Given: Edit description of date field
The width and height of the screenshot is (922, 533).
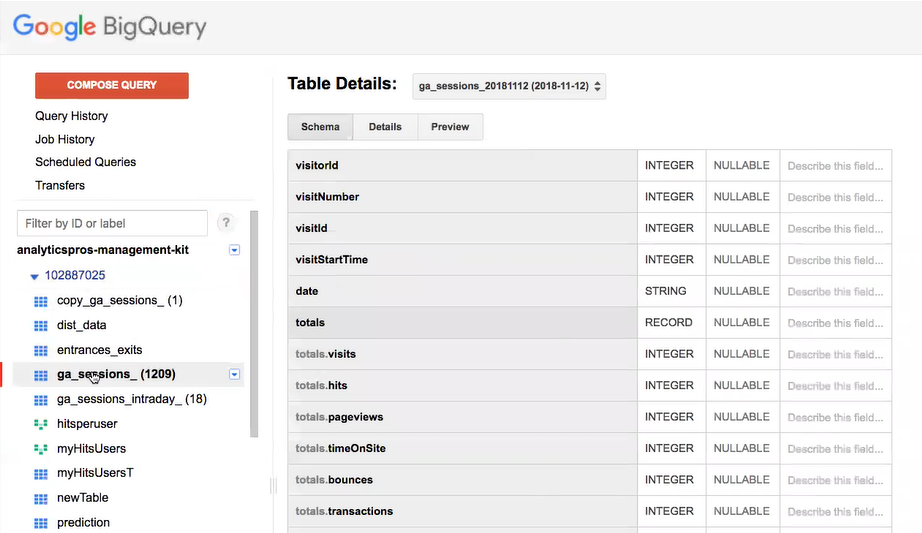Looking at the screenshot, I should (835, 292).
